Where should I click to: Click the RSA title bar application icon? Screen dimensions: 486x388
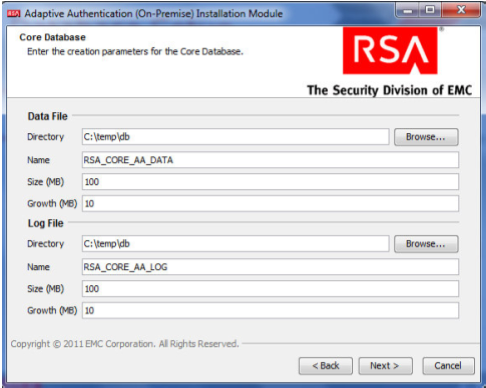click(14, 14)
